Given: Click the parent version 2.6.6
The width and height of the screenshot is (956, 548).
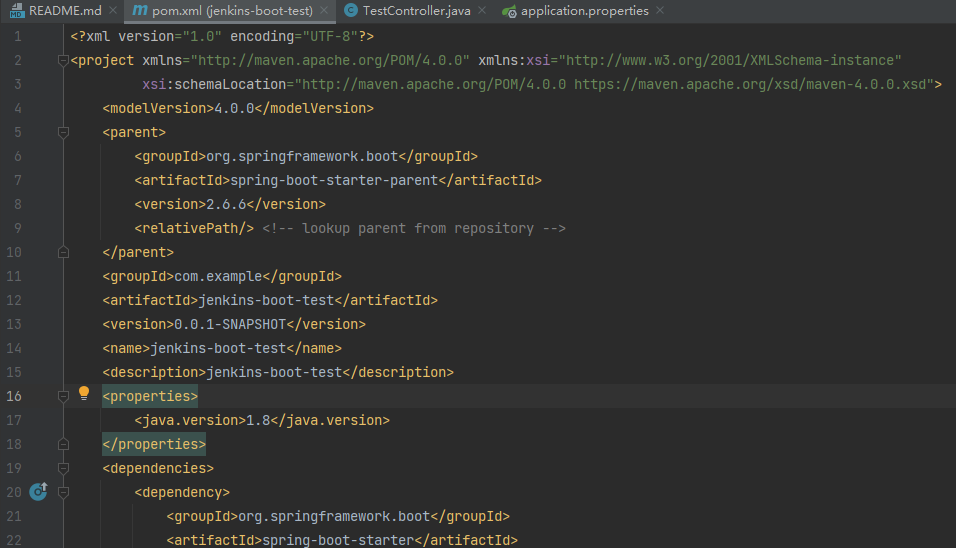Looking at the screenshot, I should click(226, 204).
